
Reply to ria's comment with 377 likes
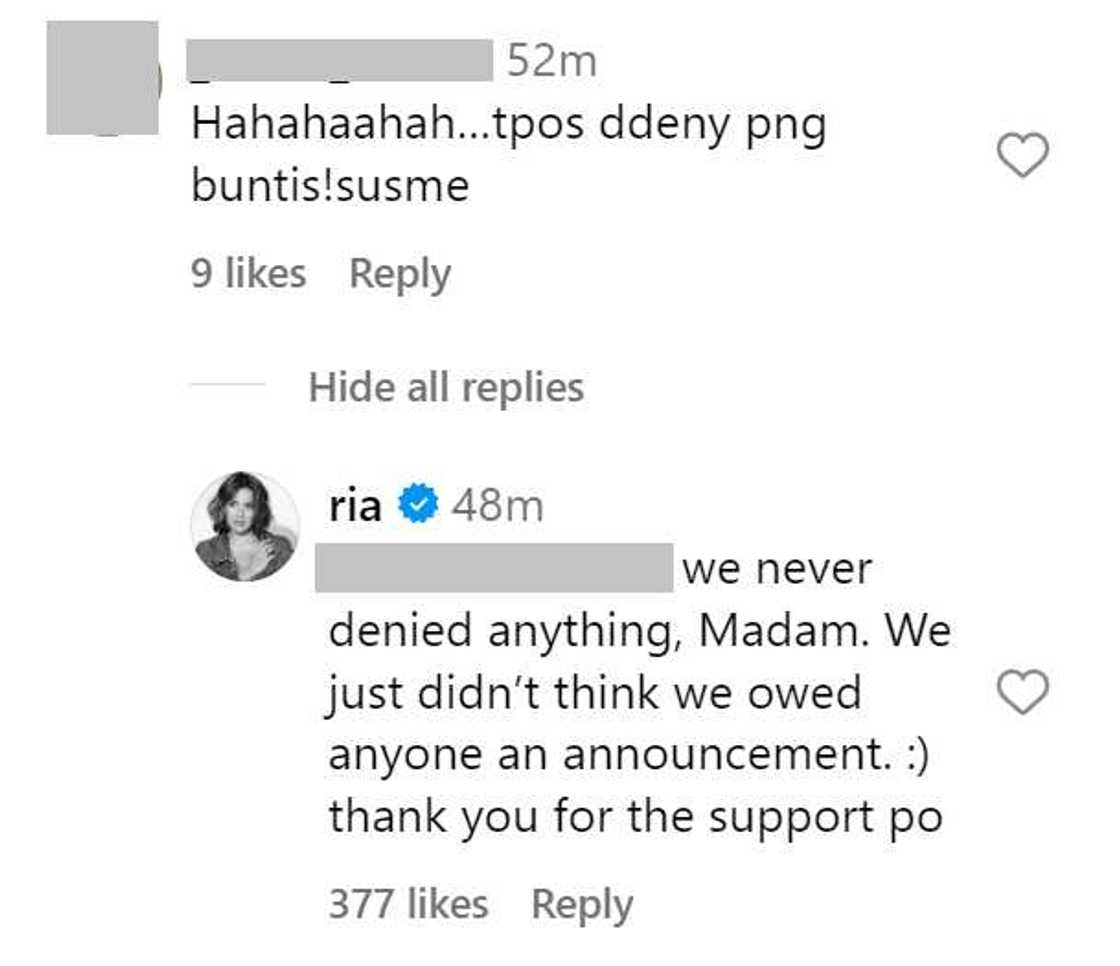tap(582, 905)
